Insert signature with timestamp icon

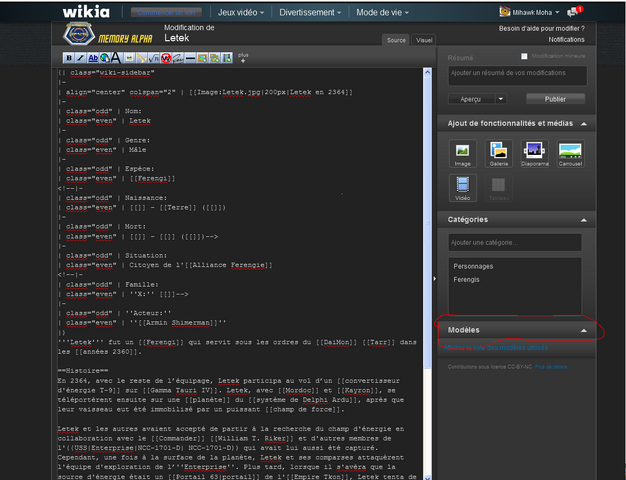point(178,58)
